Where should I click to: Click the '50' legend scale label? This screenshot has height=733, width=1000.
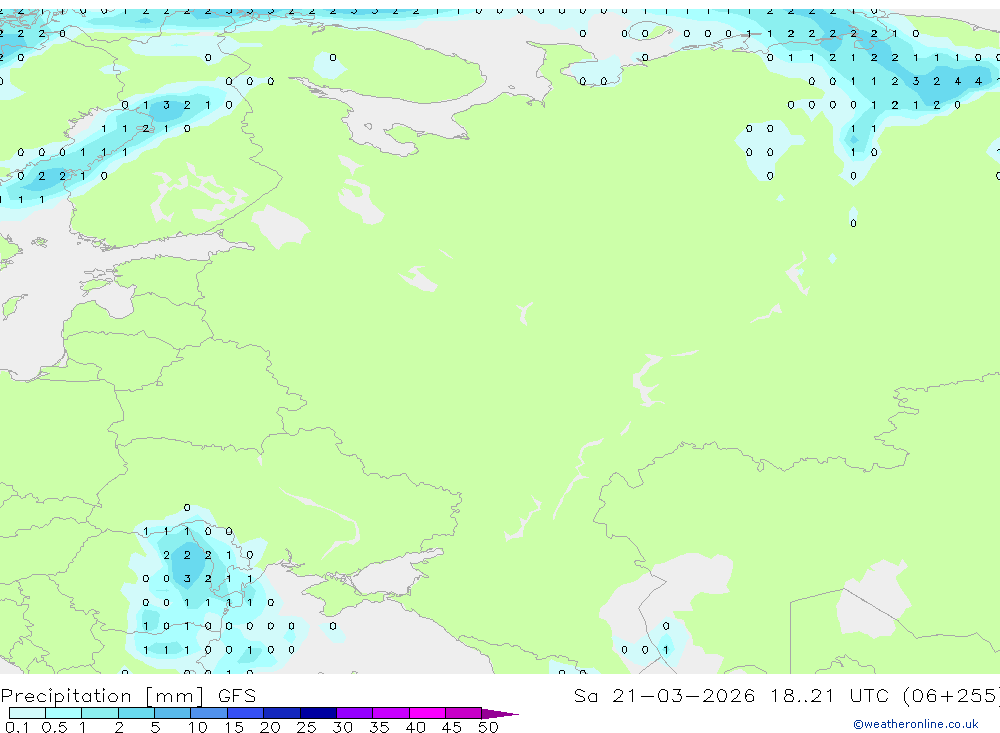coord(488,727)
